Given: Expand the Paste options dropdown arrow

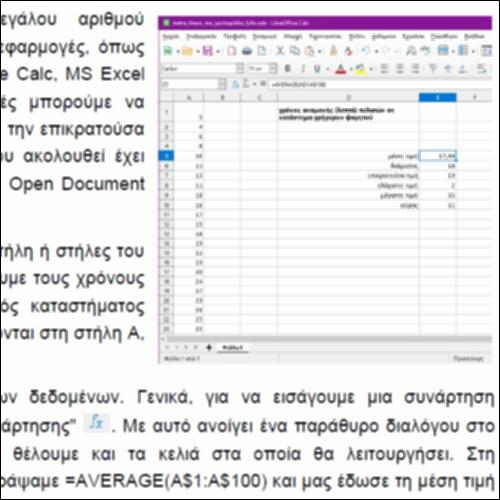Looking at the screenshot, I should (320, 52).
